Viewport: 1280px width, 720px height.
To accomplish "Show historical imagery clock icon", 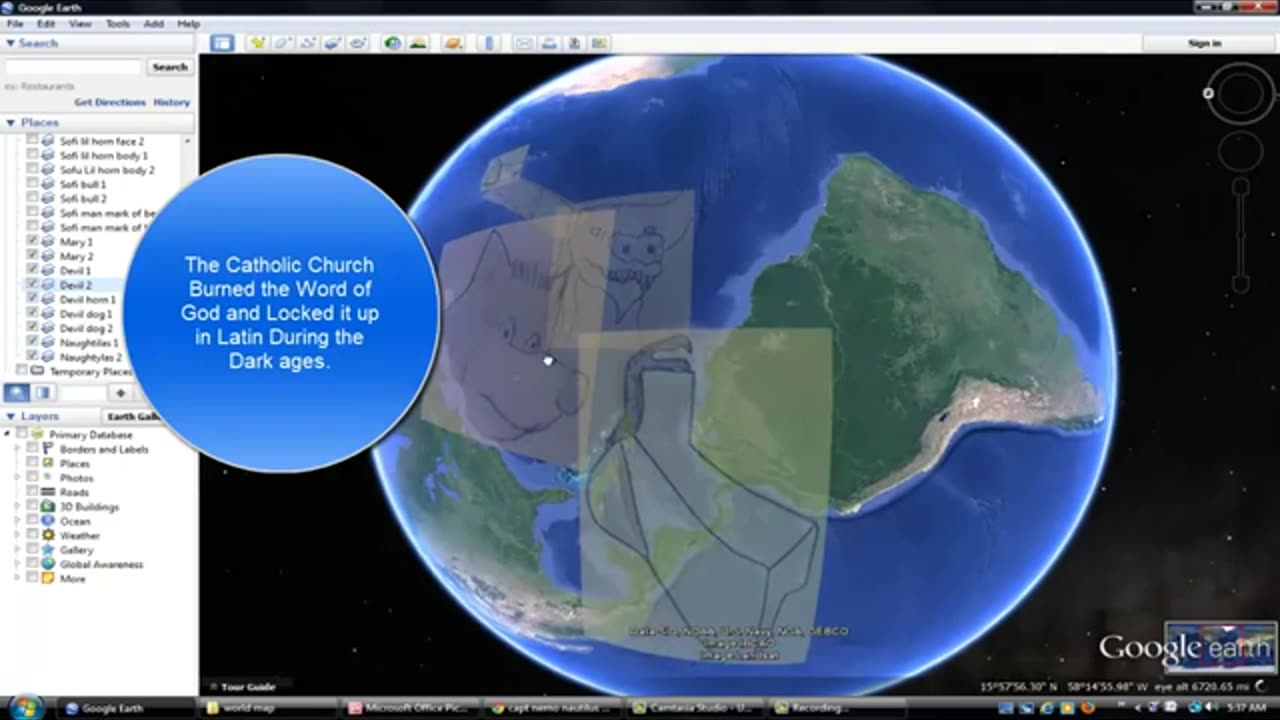I will [x=393, y=43].
